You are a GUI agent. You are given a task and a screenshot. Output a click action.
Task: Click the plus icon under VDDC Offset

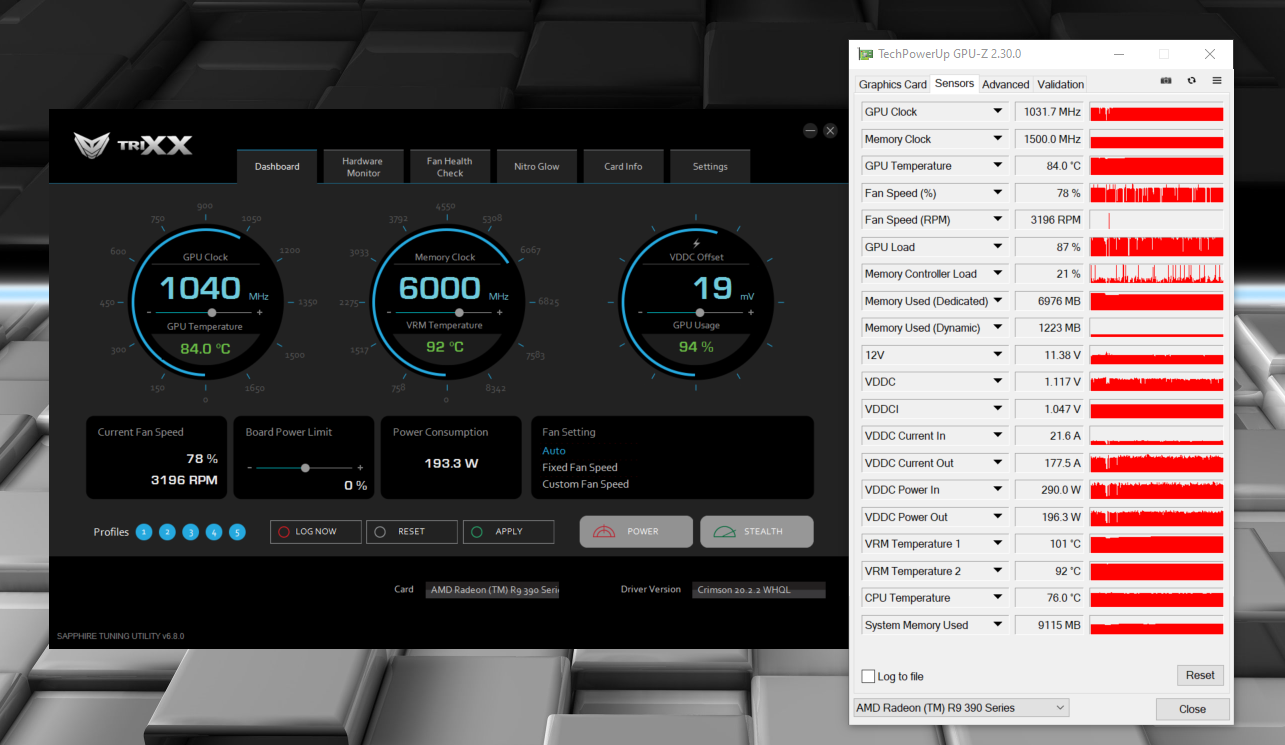pyautogui.click(x=748, y=313)
